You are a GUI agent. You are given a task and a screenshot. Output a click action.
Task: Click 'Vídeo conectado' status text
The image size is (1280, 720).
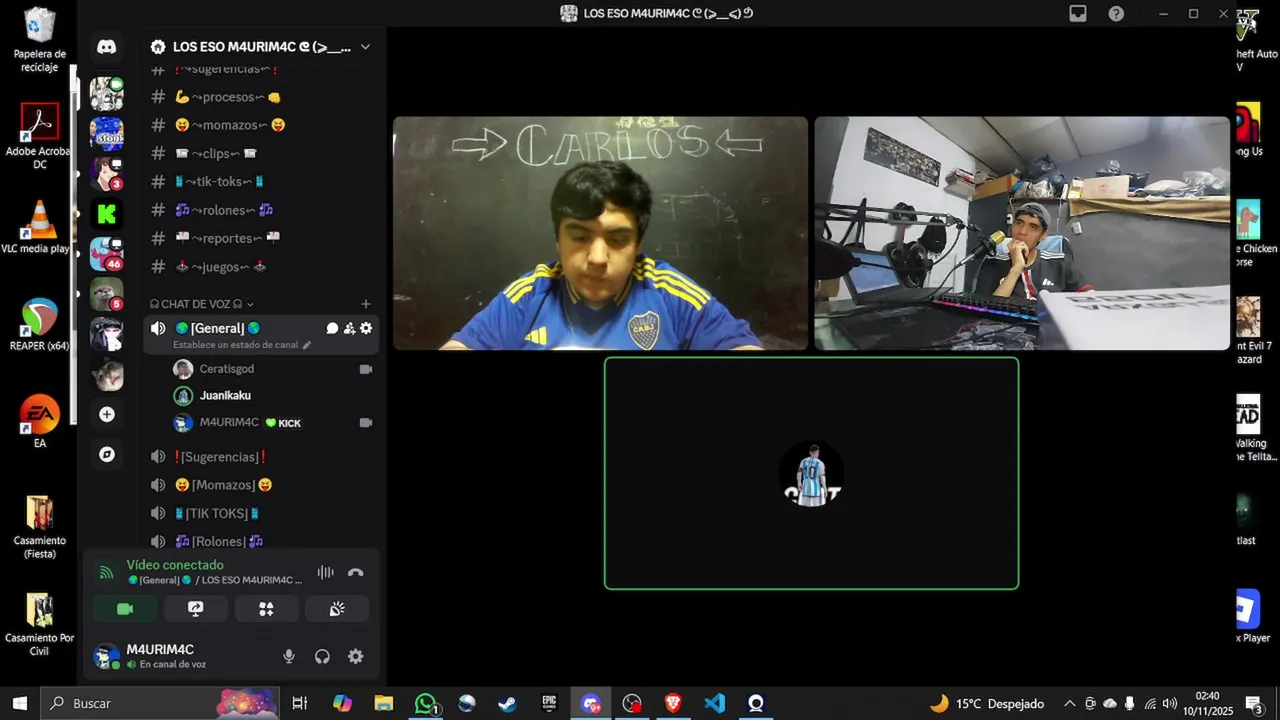(x=175, y=565)
